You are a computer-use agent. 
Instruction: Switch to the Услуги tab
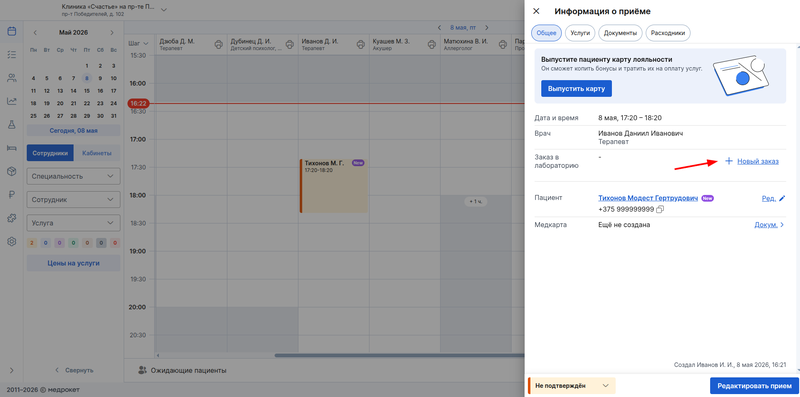coord(580,33)
